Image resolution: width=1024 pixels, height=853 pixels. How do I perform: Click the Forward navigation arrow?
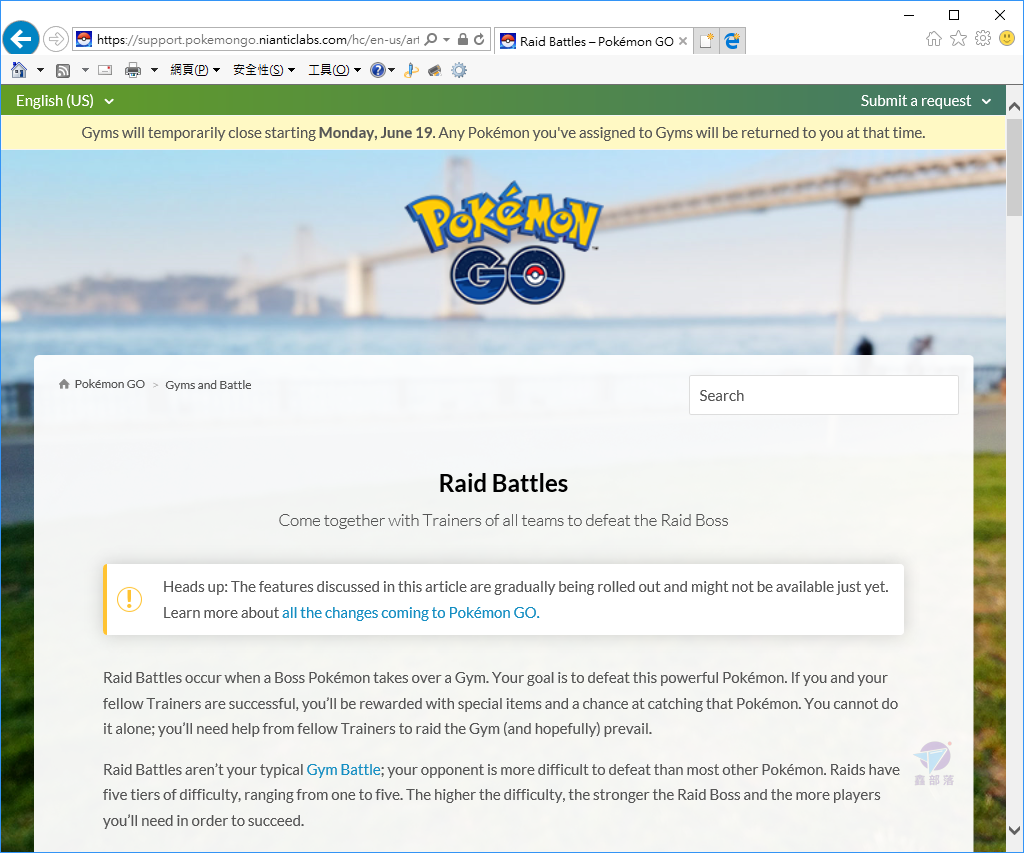click(56, 39)
